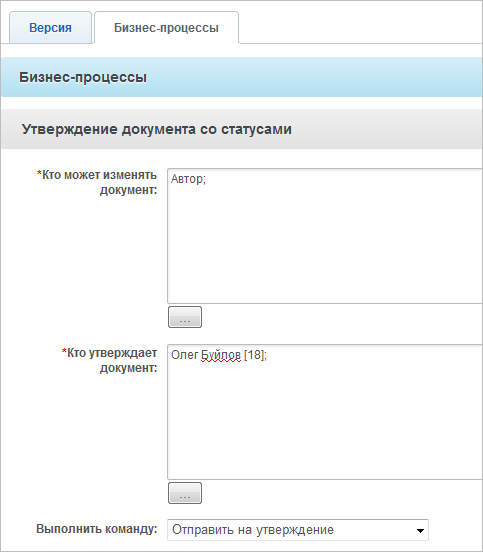Click the underlined word Буйлов
Screen dimensions: 483x552
pyautogui.click(x=221, y=355)
